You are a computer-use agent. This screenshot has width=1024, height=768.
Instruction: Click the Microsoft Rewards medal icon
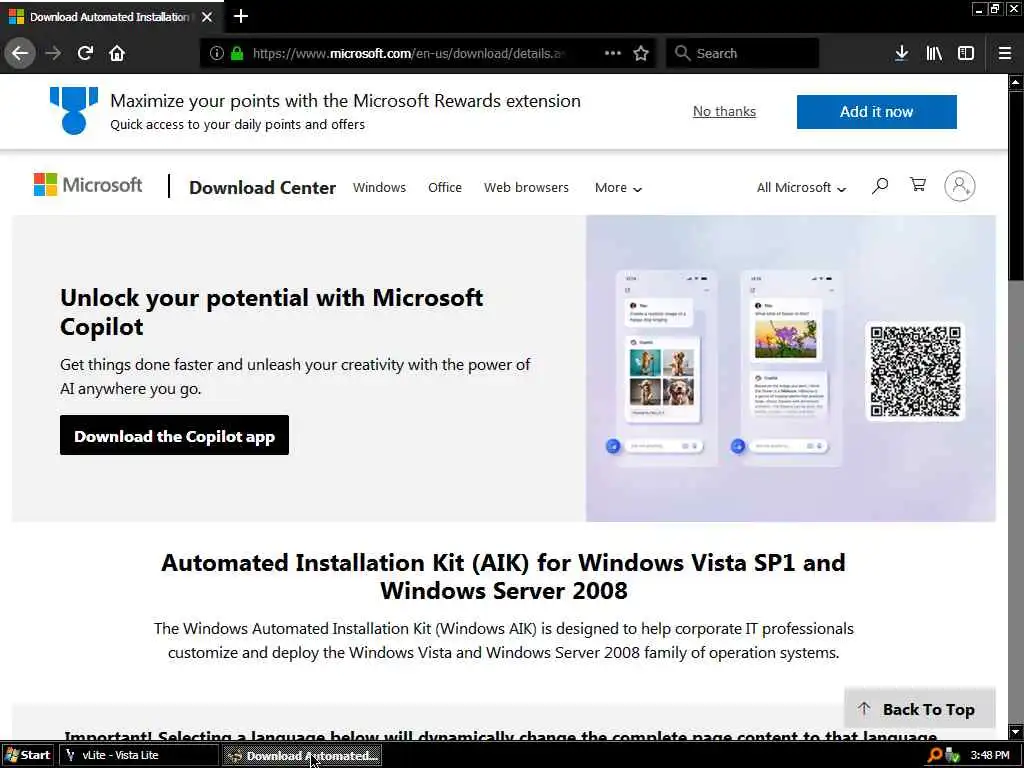74,110
